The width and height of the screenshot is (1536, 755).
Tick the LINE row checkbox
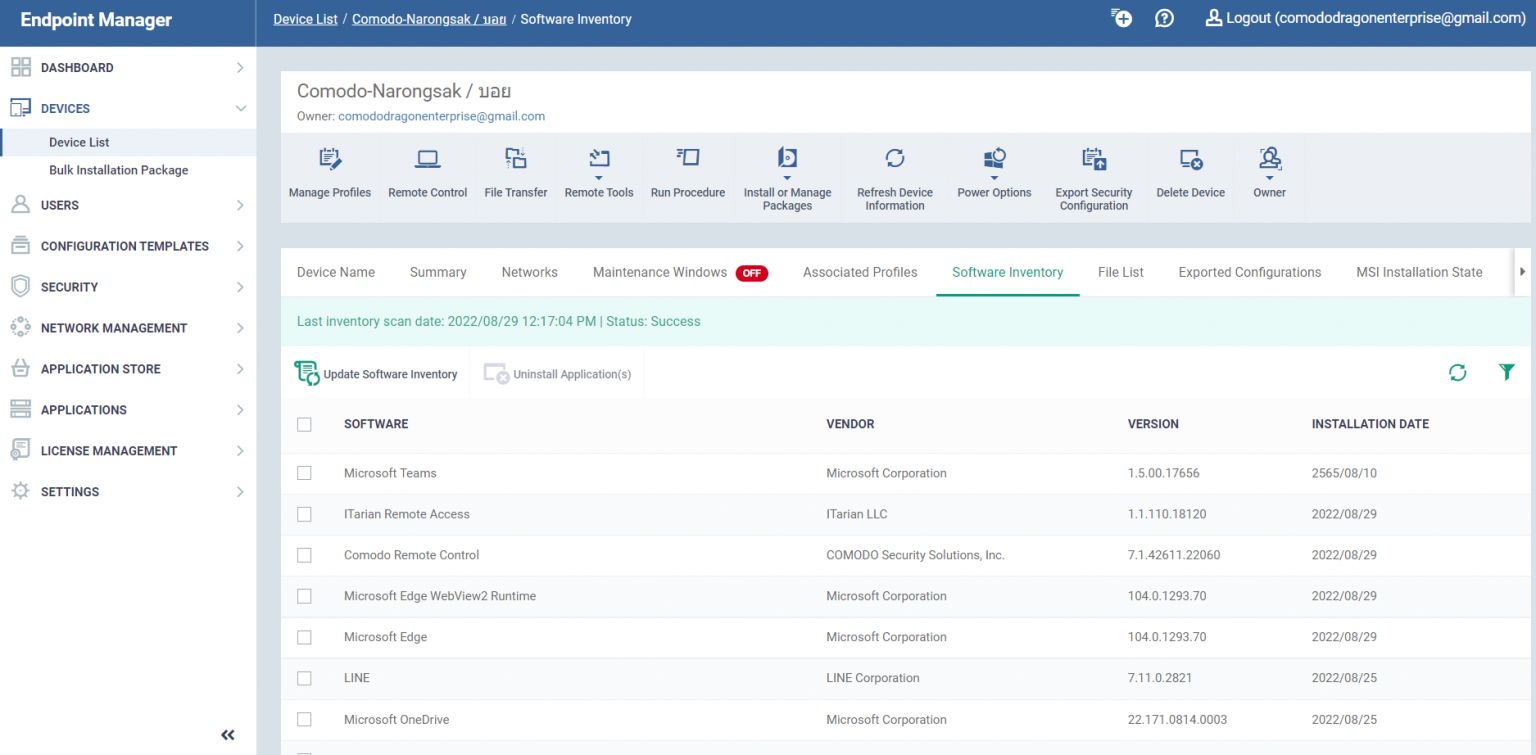pyautogui.click(x=304, y=678)
